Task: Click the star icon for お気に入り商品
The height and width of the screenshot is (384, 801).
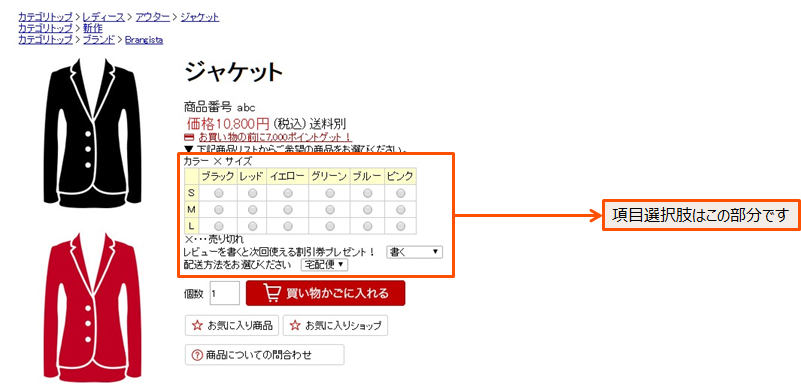Action: pyautogui.click(x=197, y=325)
